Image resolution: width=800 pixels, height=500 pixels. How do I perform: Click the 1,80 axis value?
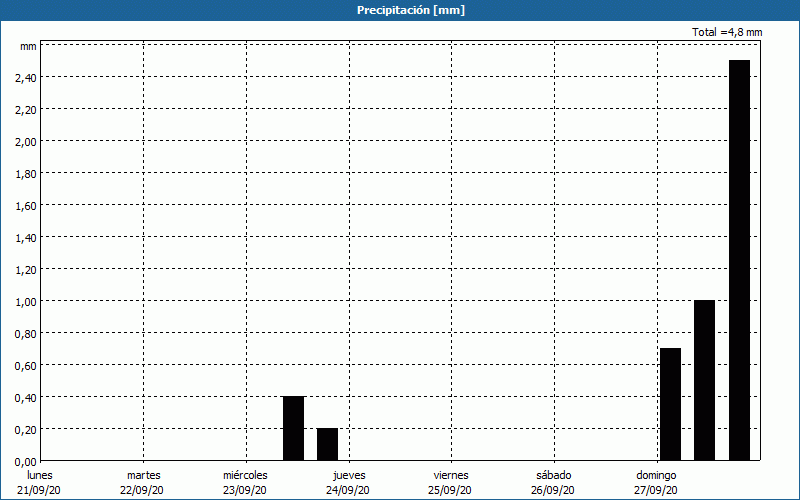tap(26, 174)
